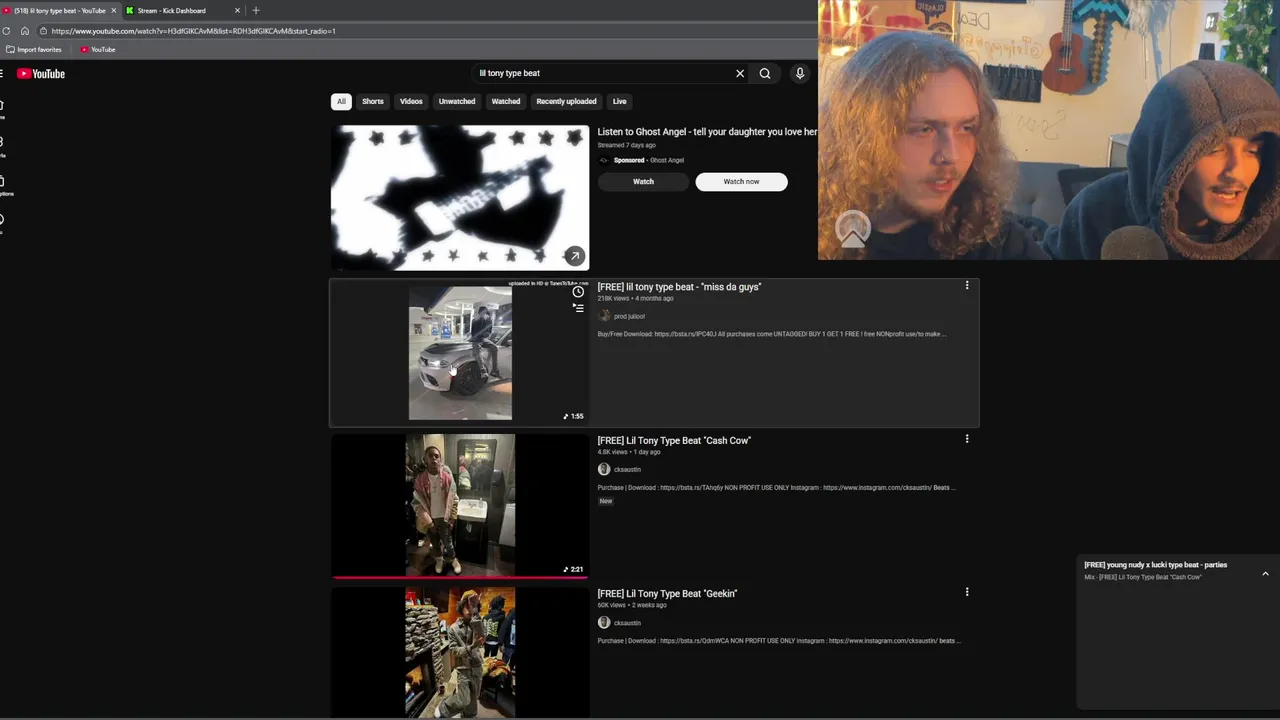Open more options for 'Geekin' video
Screen dimensions: 1280x720
point(967,592)
